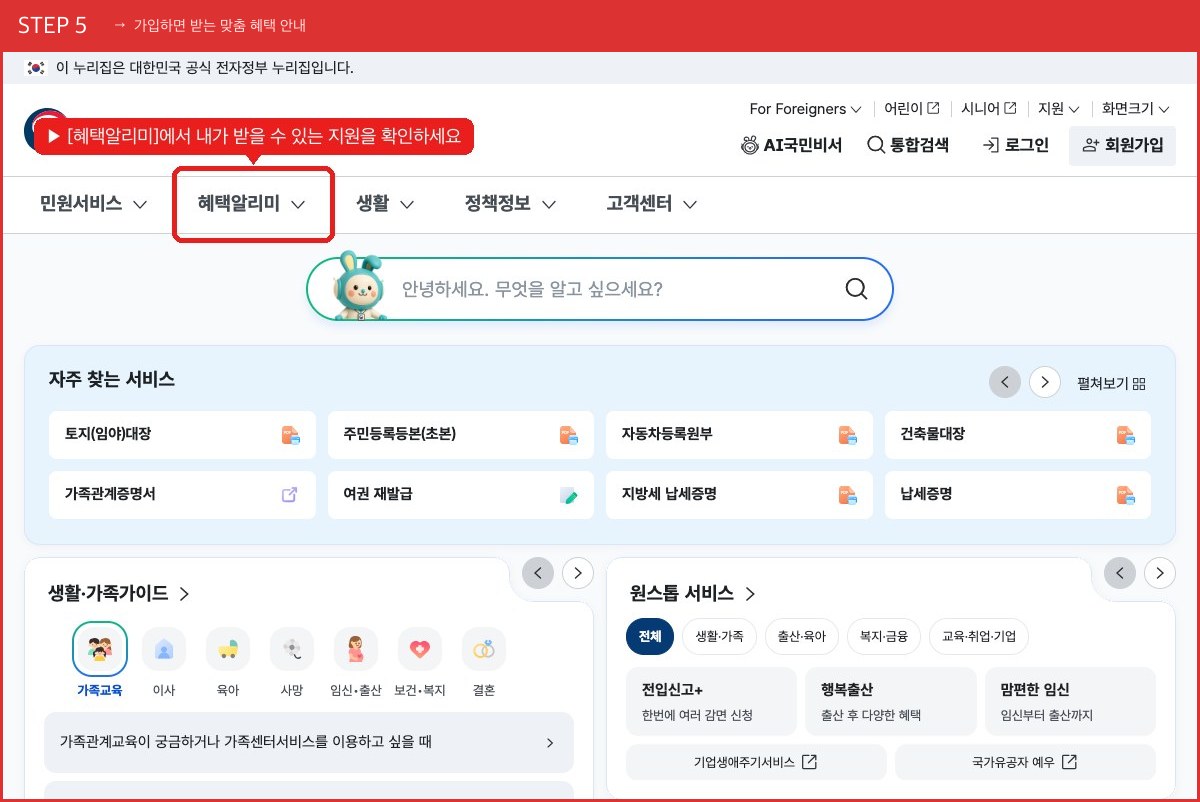Show previous 생활·가족가이드 panel items
The height and width of the screenshot is (802, 1200).
(538, 573)
